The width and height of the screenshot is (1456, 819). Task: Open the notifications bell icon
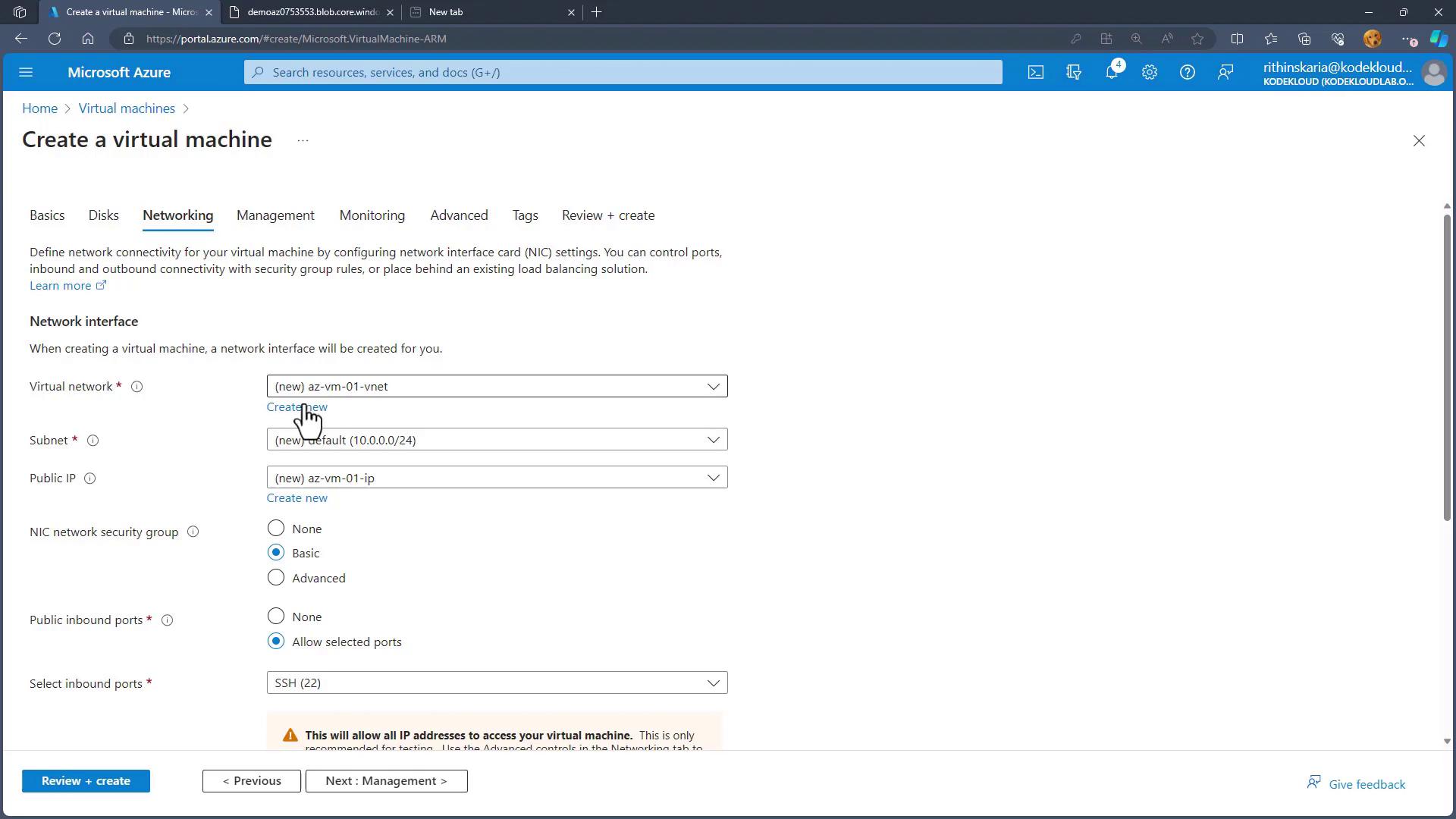[1111, 72]
